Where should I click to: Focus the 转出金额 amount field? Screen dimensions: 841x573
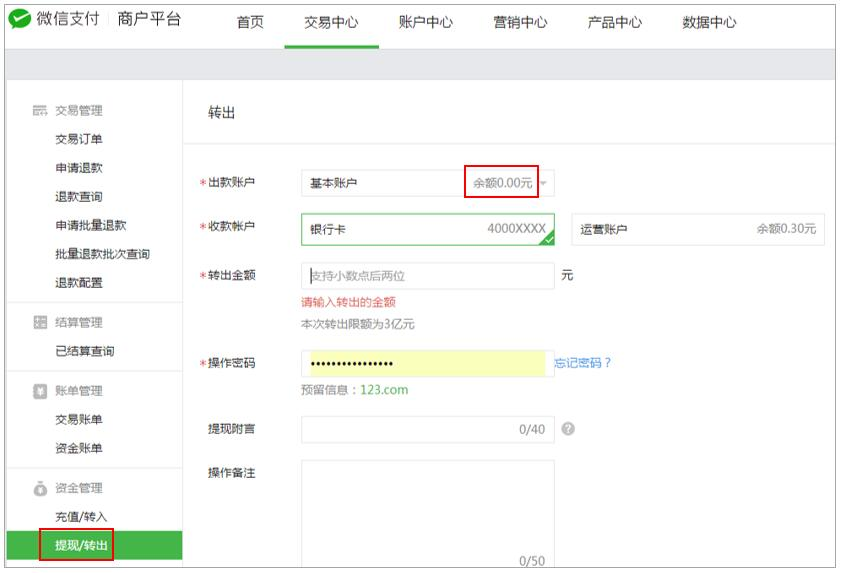pos(427,276)
